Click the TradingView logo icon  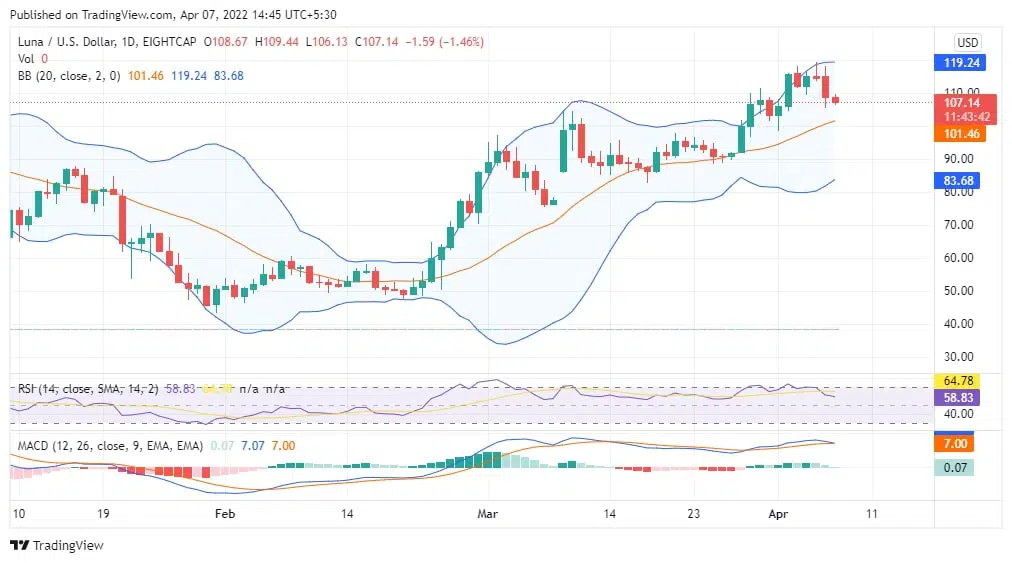(x=19, y=545)
